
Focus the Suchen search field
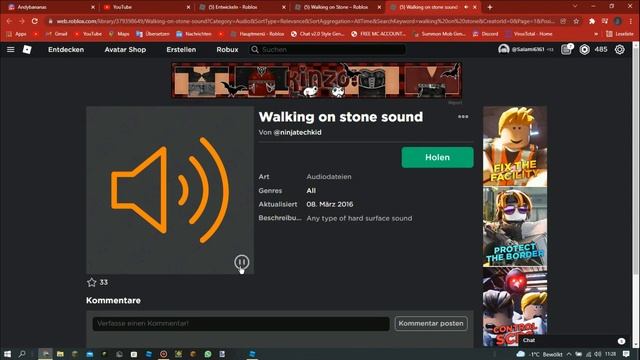327,49
